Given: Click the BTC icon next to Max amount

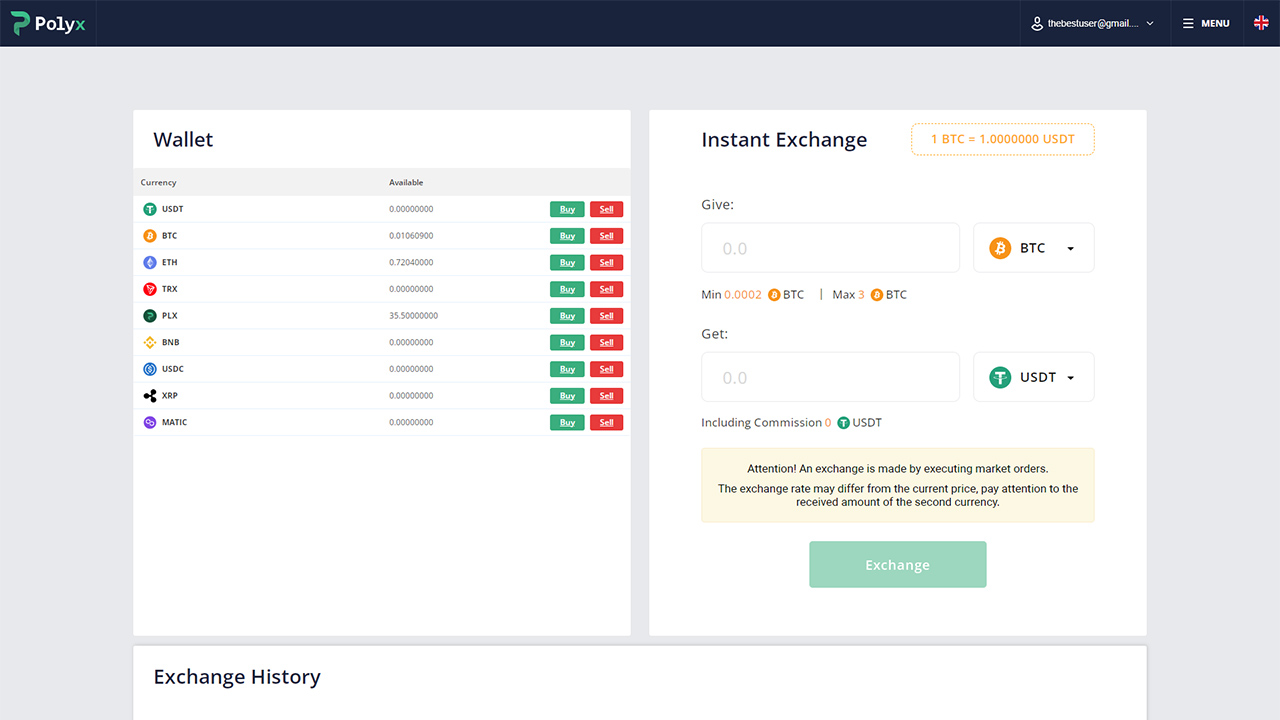Looking at the screenshot, I should 877,295.
